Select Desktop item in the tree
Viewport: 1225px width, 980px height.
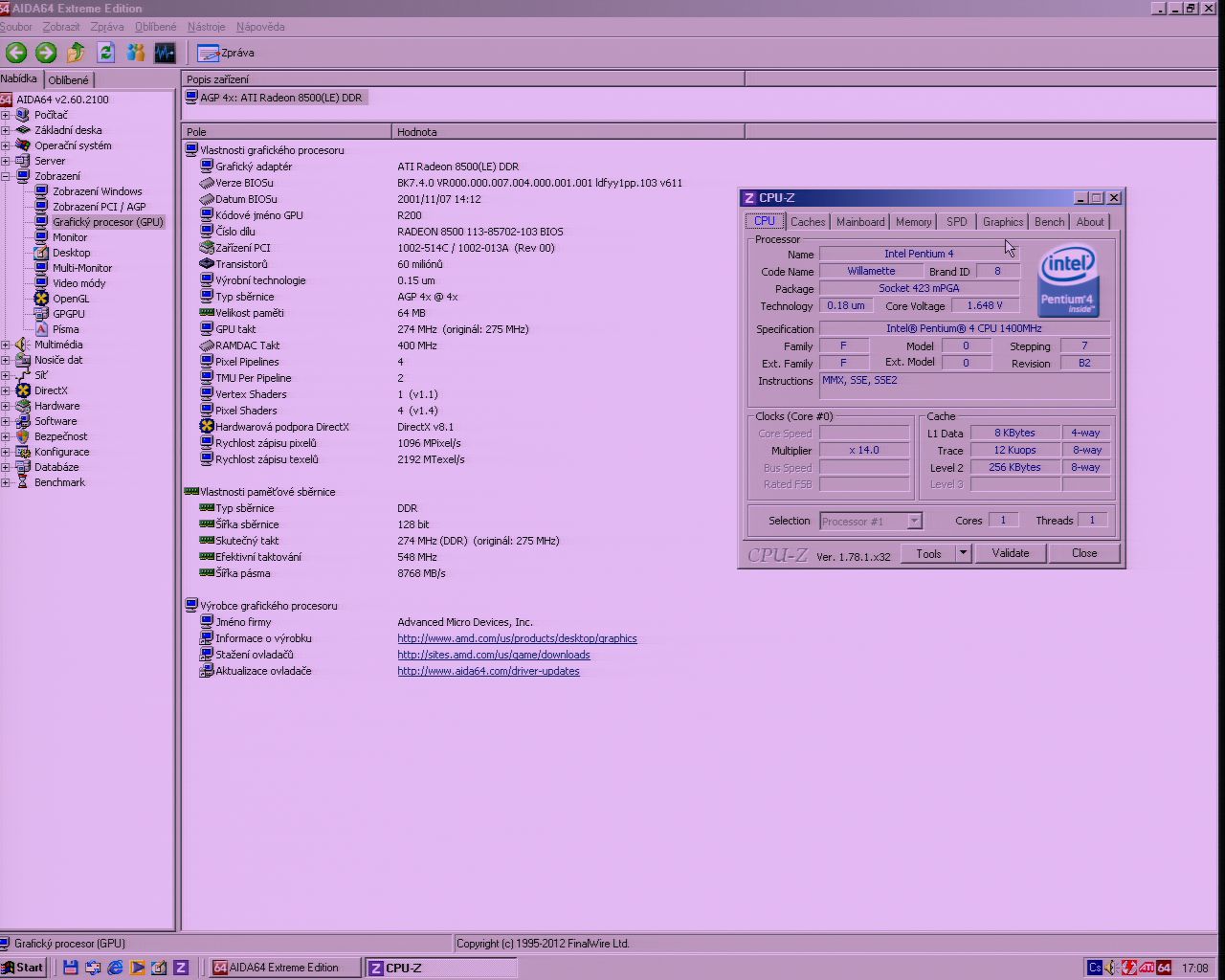72,253
